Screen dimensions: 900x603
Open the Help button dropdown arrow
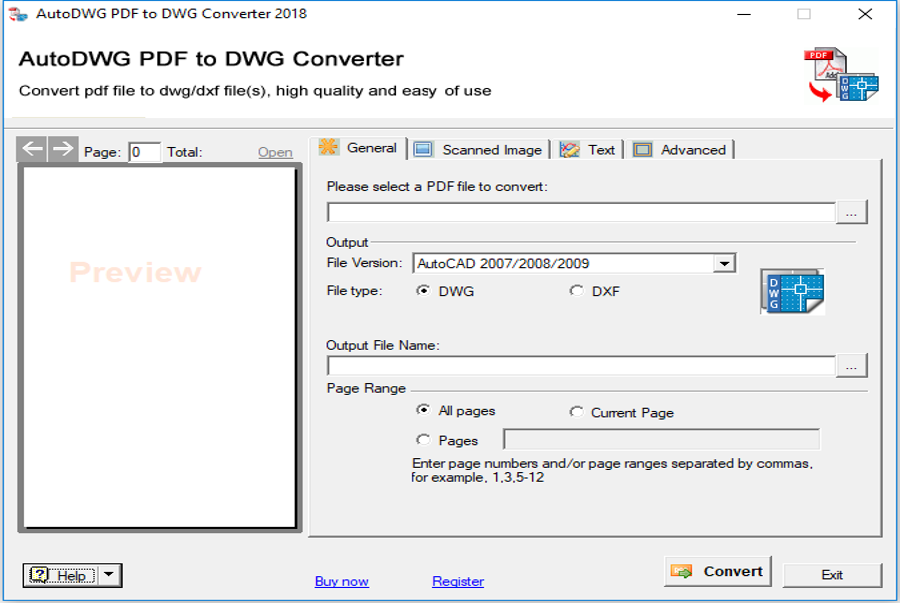109,575
